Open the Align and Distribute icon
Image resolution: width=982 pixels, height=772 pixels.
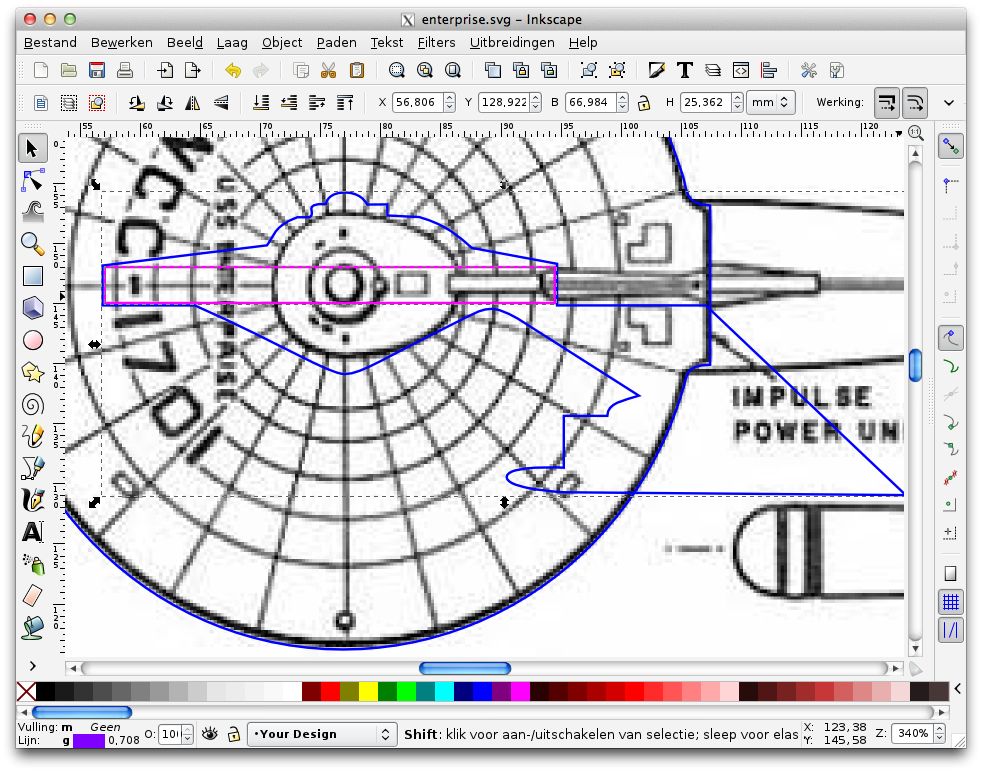click(769, 70)
